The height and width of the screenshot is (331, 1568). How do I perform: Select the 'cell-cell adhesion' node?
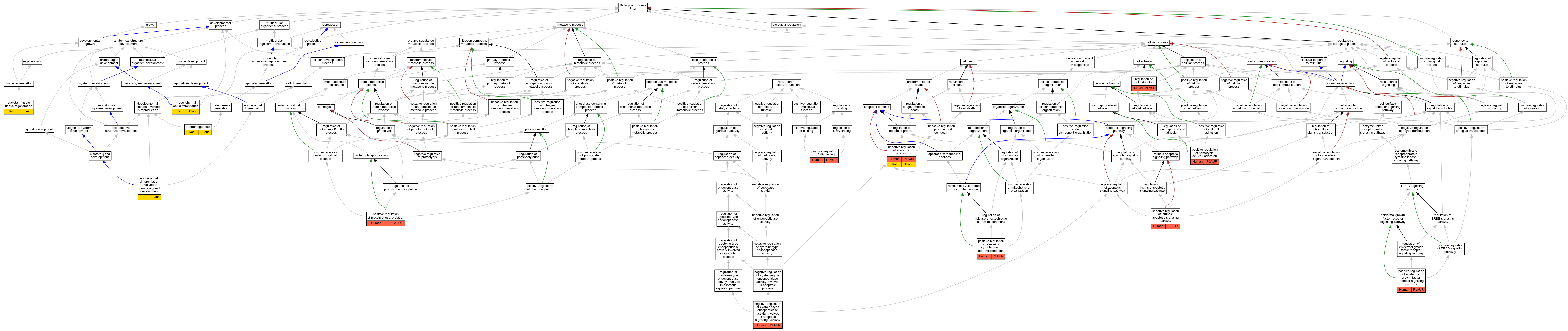[x=1107, y=83]
